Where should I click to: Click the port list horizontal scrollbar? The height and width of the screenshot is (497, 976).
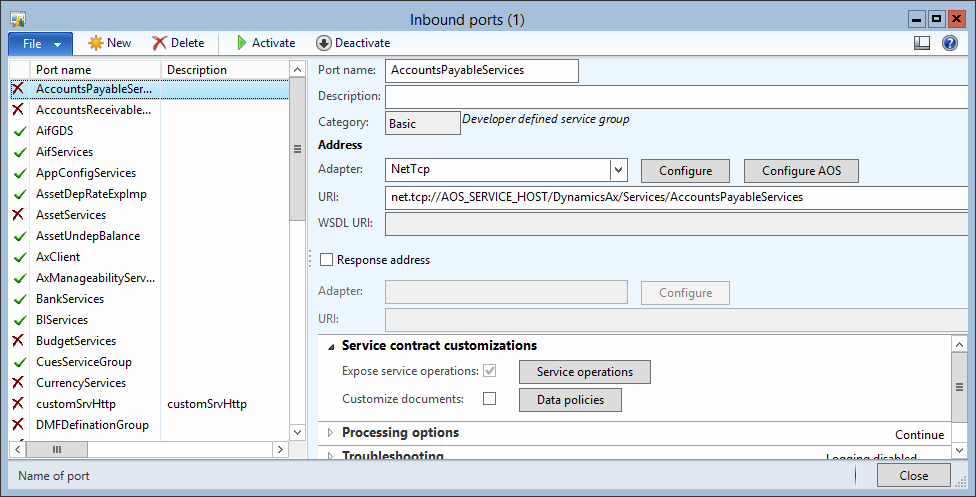click(150, 449)
